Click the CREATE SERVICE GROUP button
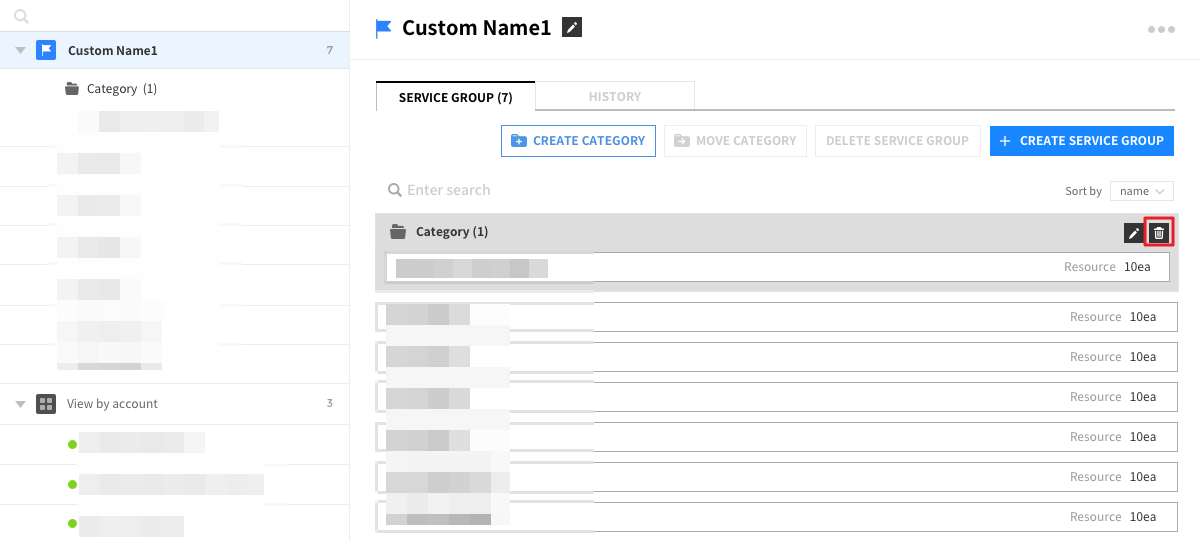The image size is (1200, 541). point(1081,141)
